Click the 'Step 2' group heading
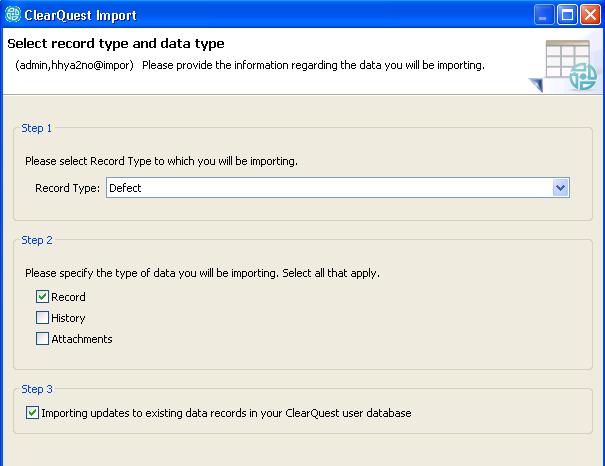Image resolution: width=605 pixels, height=466 pixels. coord(37,240)
